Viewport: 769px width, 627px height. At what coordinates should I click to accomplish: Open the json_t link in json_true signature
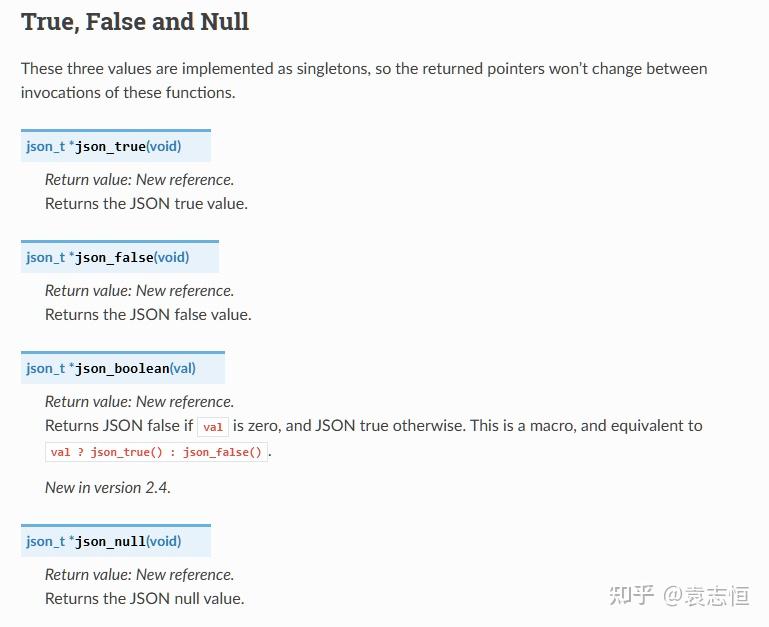pos(45,147)
